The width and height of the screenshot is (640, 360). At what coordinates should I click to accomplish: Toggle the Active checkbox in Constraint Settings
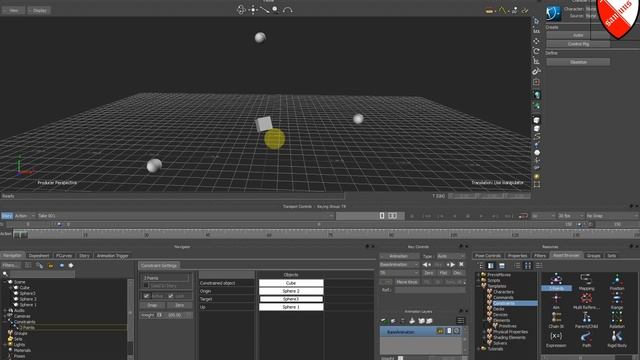tap(146, 296)
